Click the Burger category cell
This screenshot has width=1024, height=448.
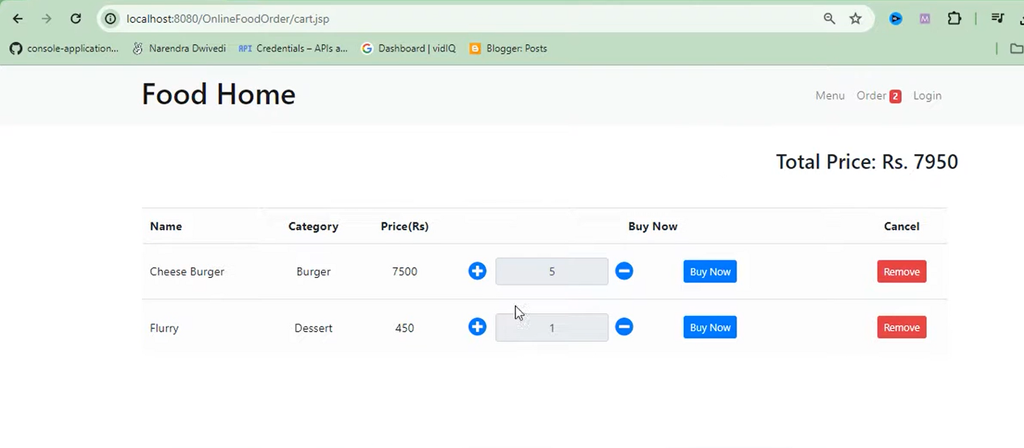click(x=313, y=272)
